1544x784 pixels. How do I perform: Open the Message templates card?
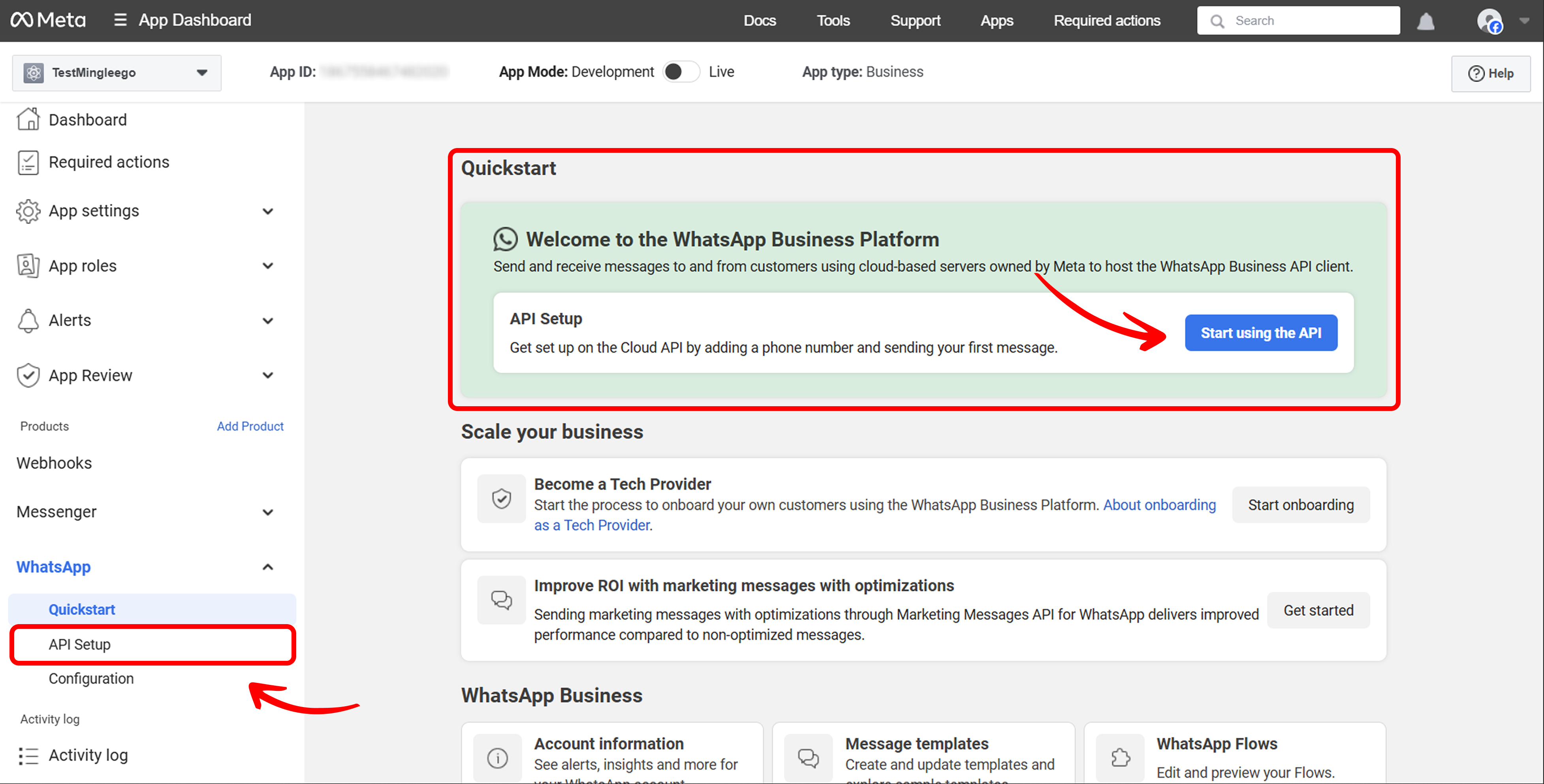923,754
